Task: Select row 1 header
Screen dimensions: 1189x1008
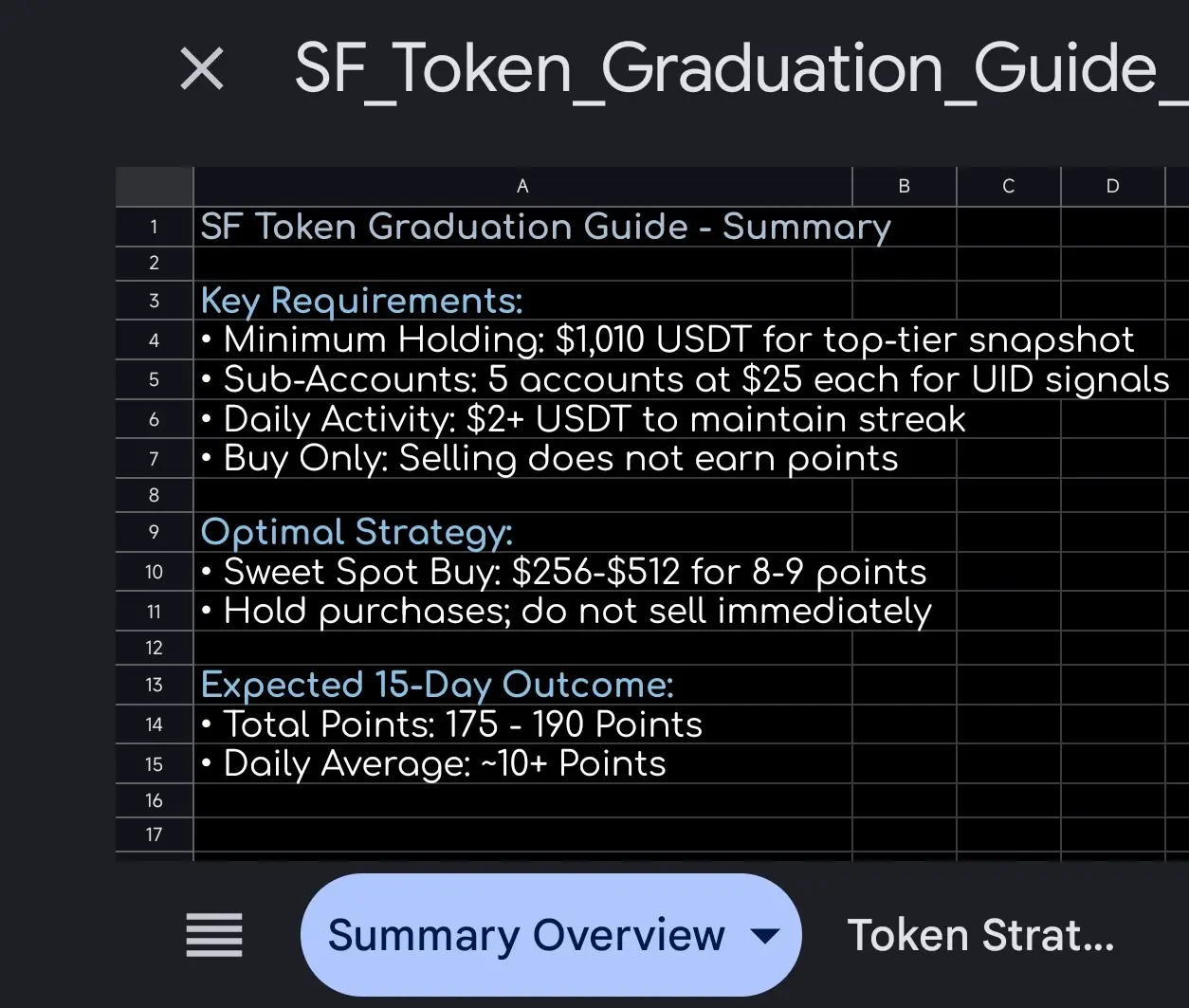Action: tap(154, 228)
